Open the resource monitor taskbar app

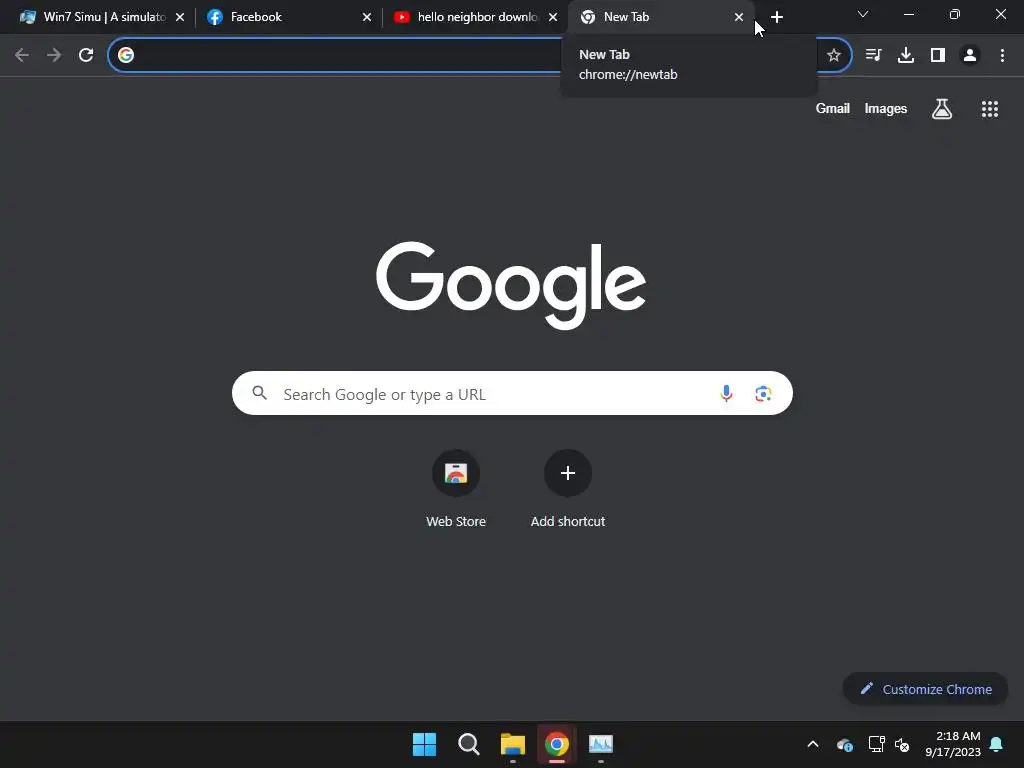tap(601, 744)
